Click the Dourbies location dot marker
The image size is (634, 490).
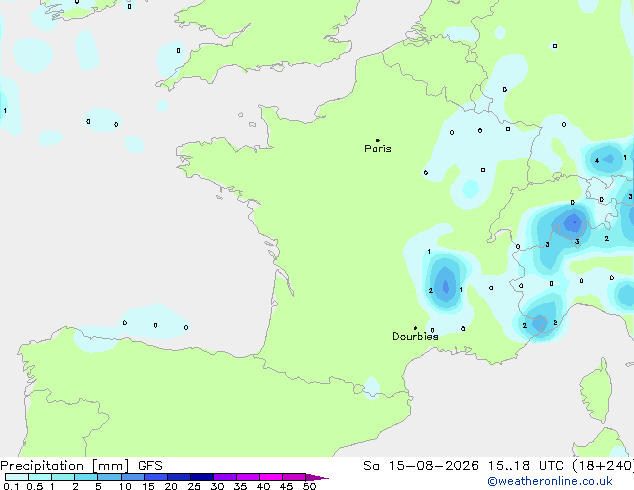[415, 328]
